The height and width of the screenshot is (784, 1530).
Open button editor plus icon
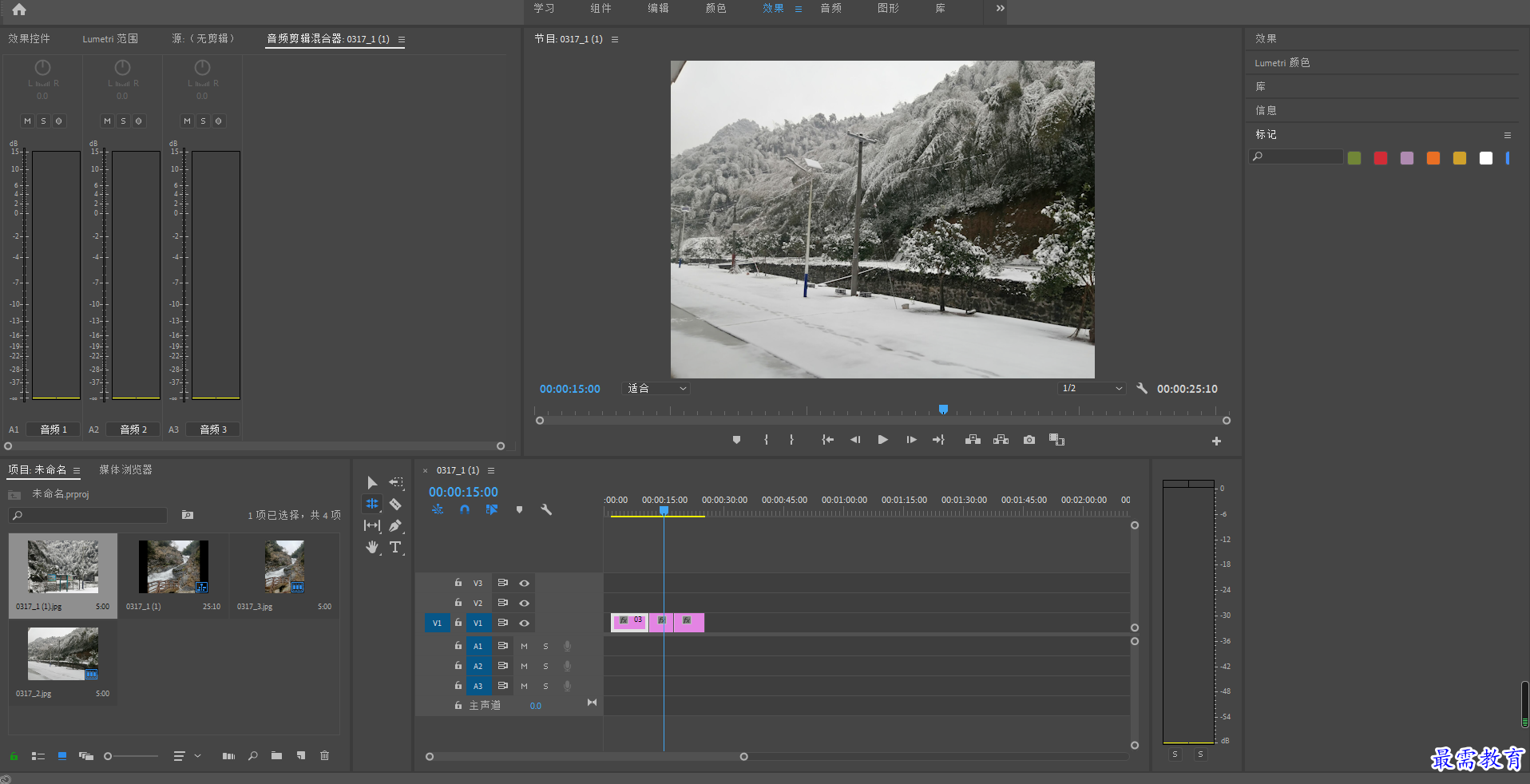[1216, 441]
